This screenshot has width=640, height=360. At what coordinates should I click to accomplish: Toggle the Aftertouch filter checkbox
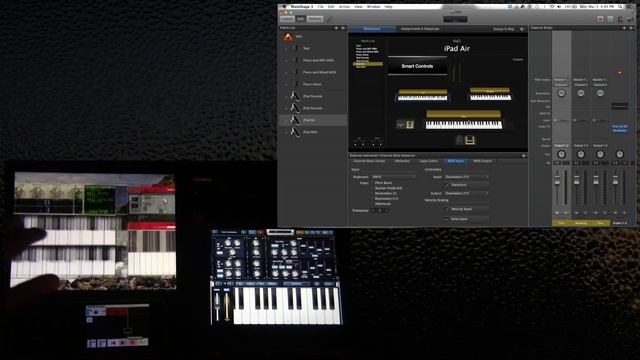pos(372,204)
